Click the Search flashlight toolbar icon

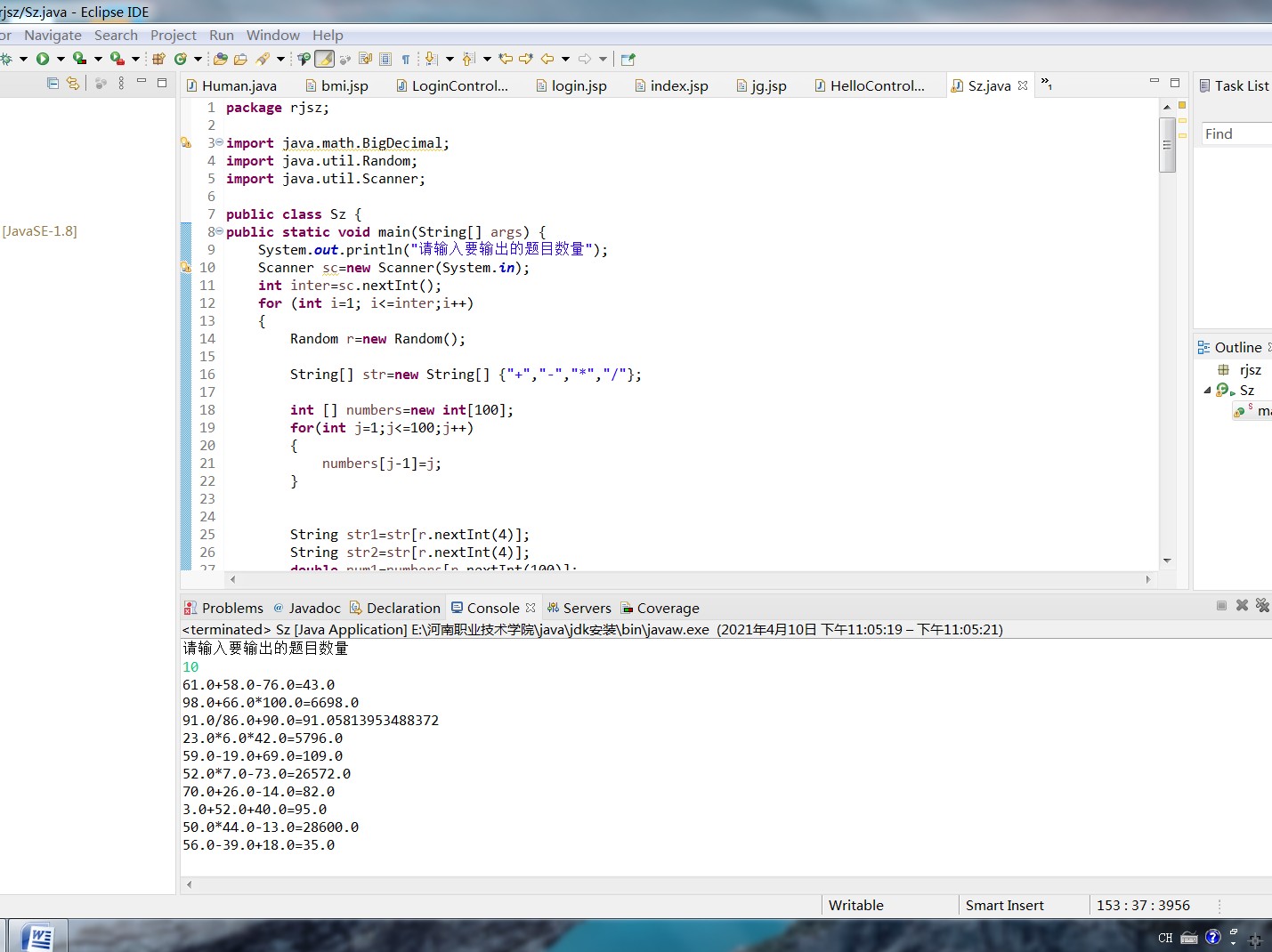(x=263, y=60)
